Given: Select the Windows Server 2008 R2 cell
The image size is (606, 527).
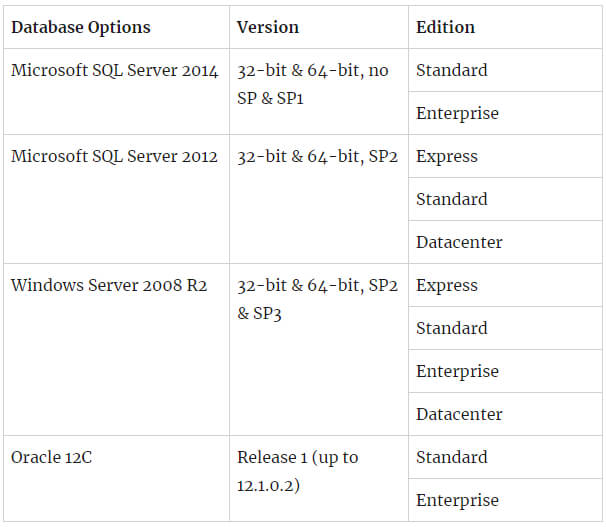Looking at the screenshot, I should click(116, 350).
